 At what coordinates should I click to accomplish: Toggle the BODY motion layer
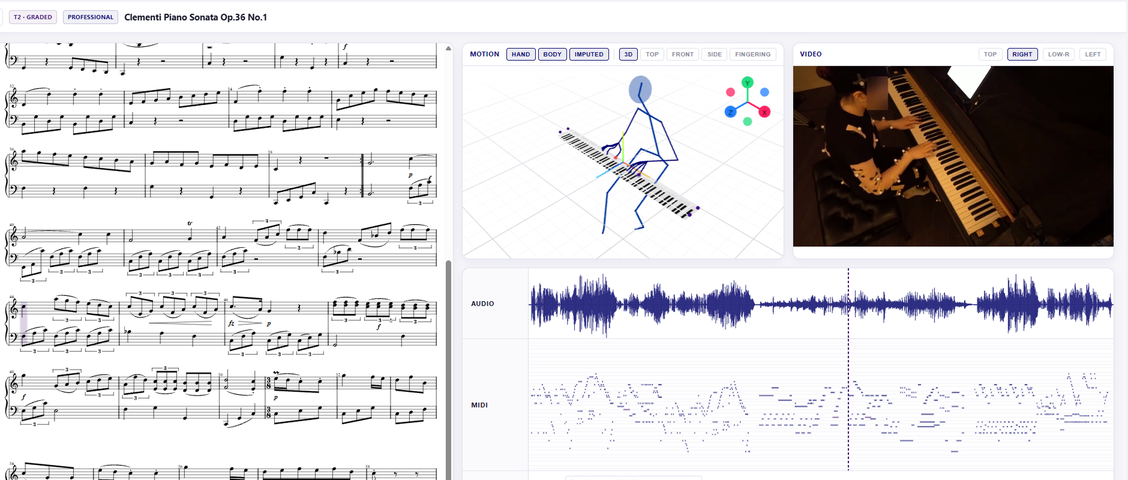coord(552,54)
